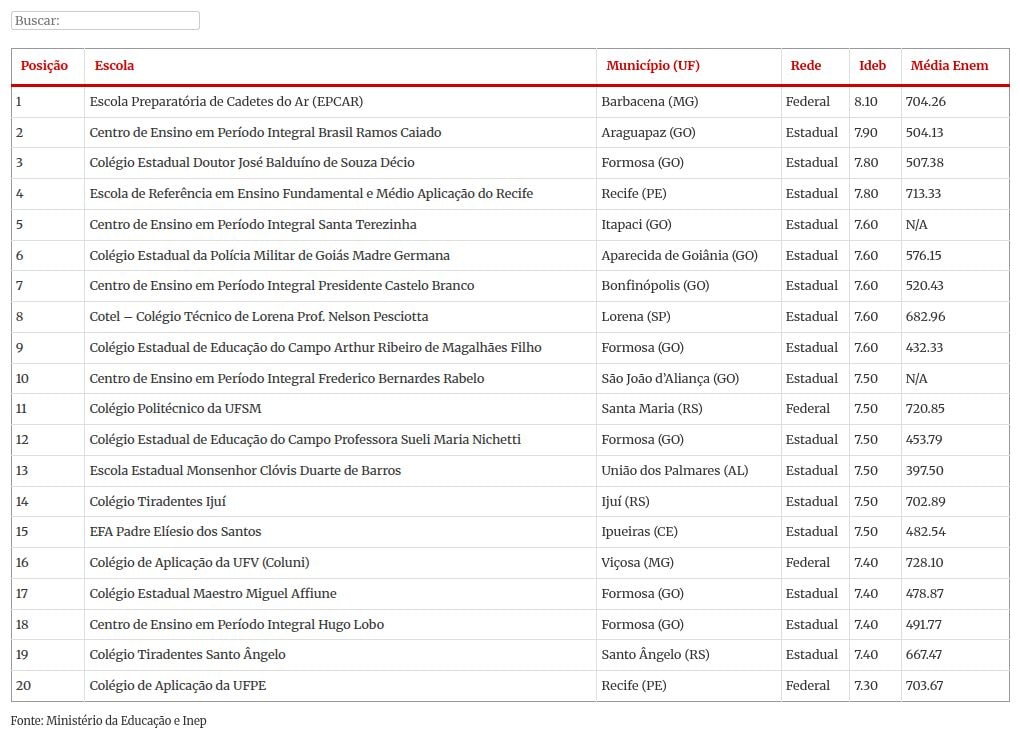
Task: Select Centro de Ensino Brasil Ramos Caiado
Action: point(265,133)
